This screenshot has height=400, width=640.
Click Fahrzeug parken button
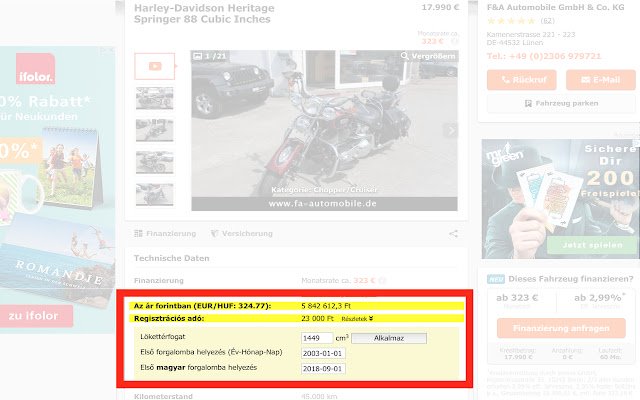point(561,104)
